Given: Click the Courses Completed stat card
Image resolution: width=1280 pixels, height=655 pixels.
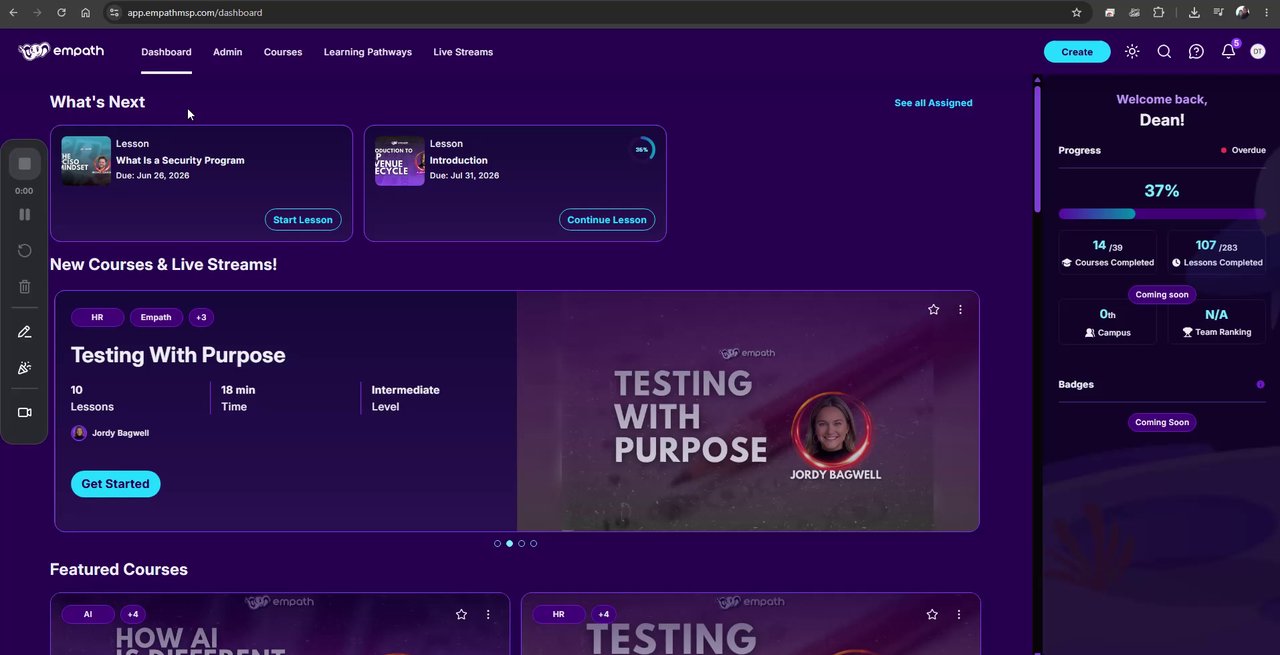Looking at the screenshot, I should [x=1107, y=253].
